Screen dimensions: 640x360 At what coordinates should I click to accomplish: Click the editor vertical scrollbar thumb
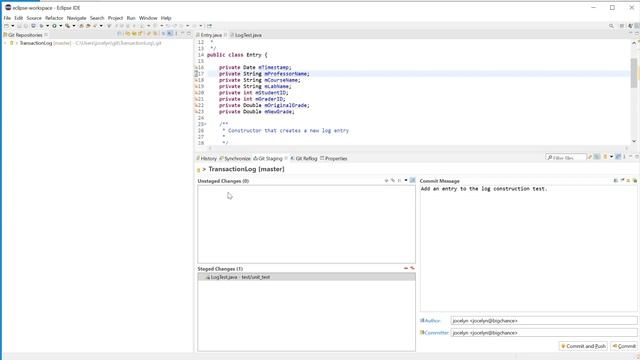pos(634,73)
